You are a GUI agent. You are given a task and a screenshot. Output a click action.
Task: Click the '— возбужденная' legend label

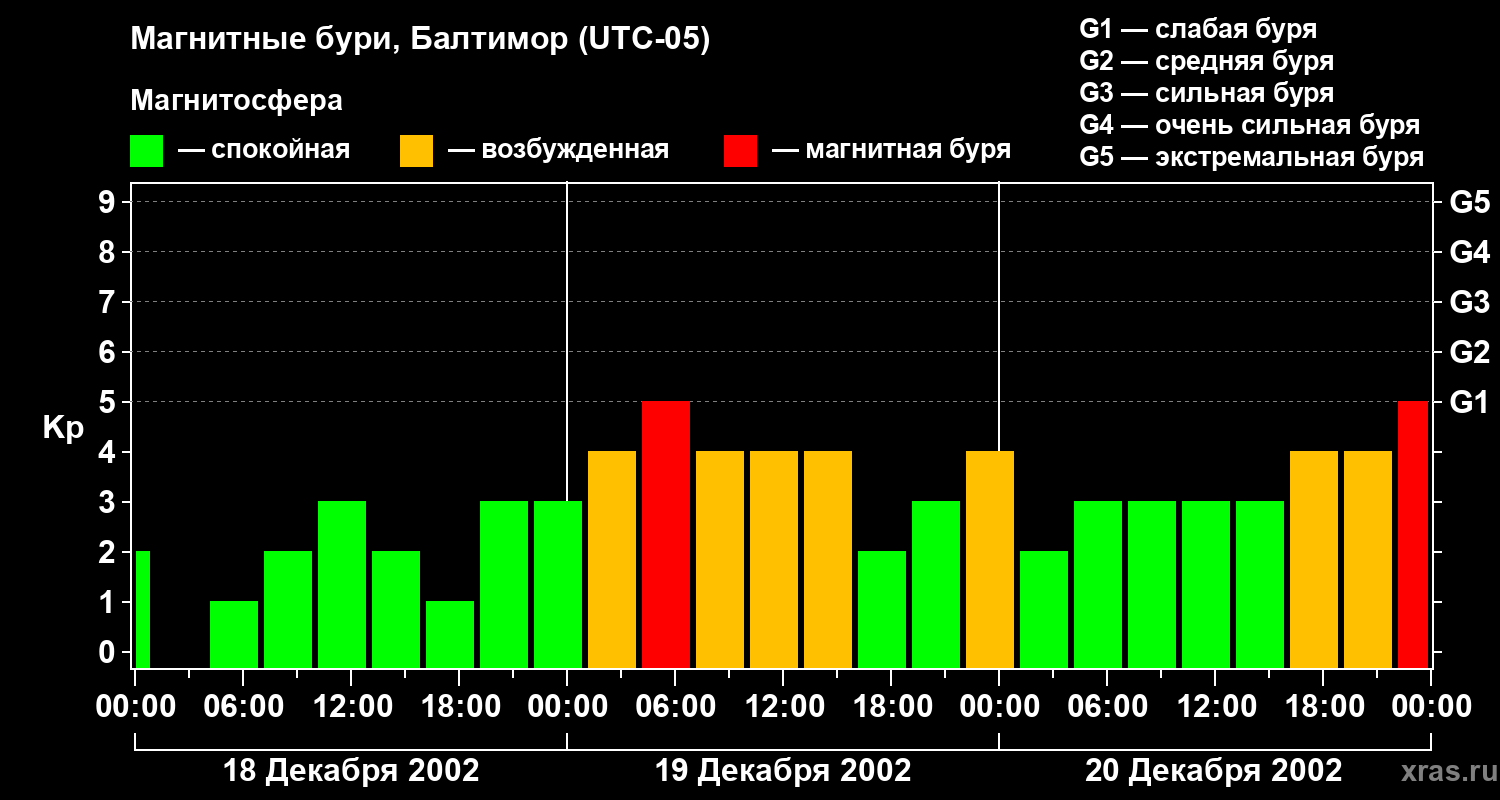pos(558,150)
